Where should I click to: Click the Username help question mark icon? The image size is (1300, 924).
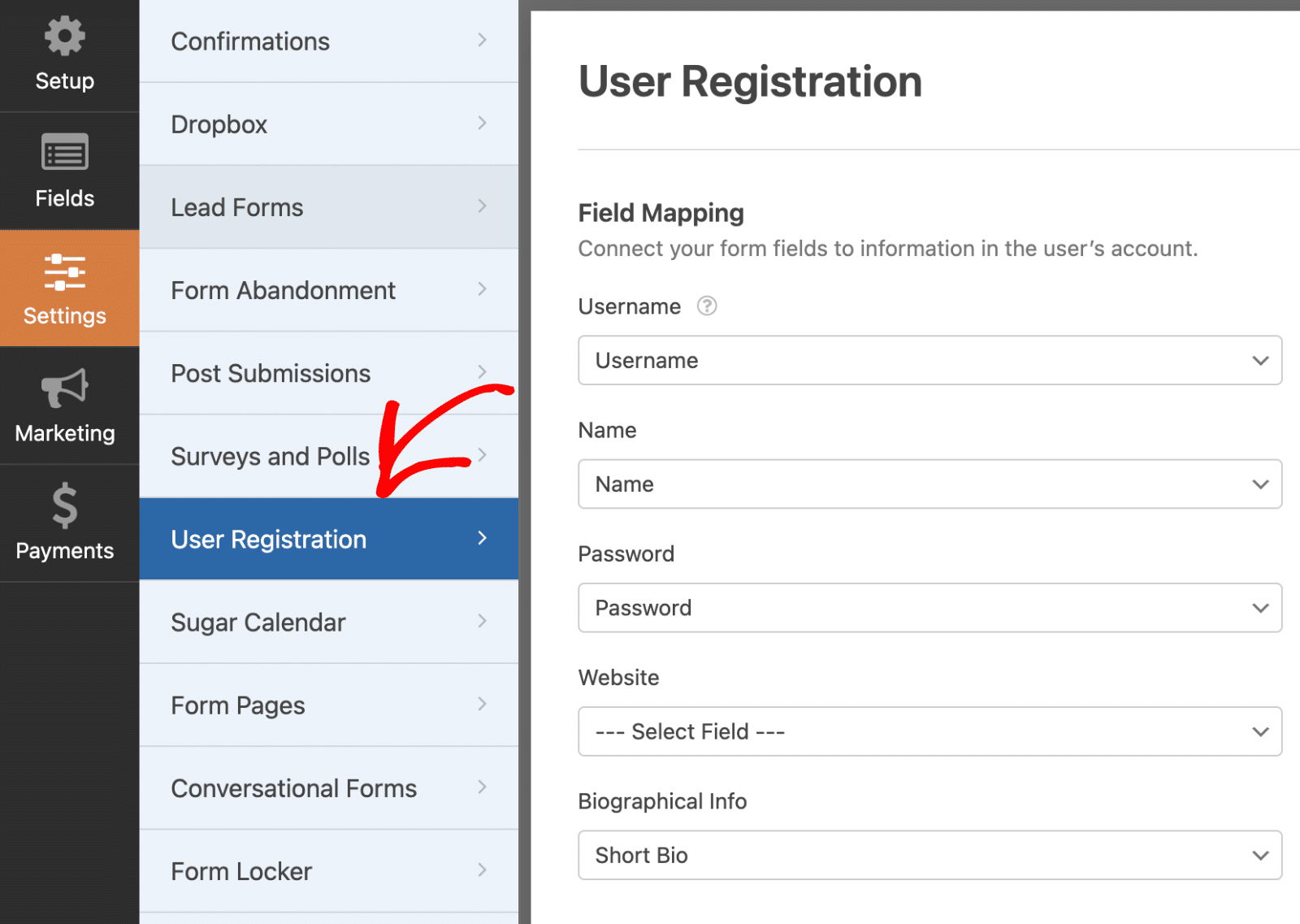[x=707, y=306]
